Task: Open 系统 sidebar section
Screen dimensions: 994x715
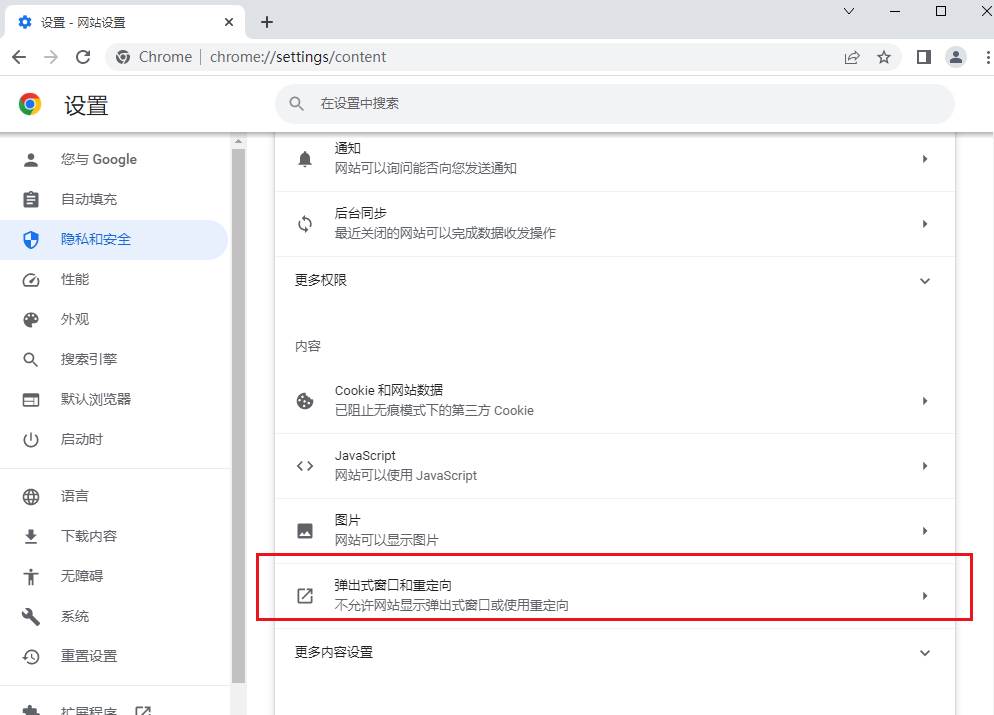Action: [x=114, y=616]
